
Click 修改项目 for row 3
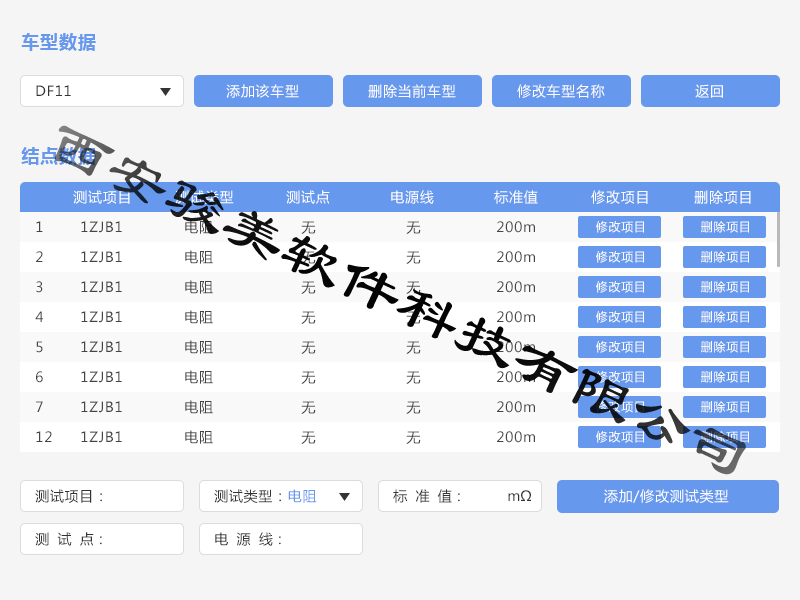pyautogui.click(x=619, y=287)
